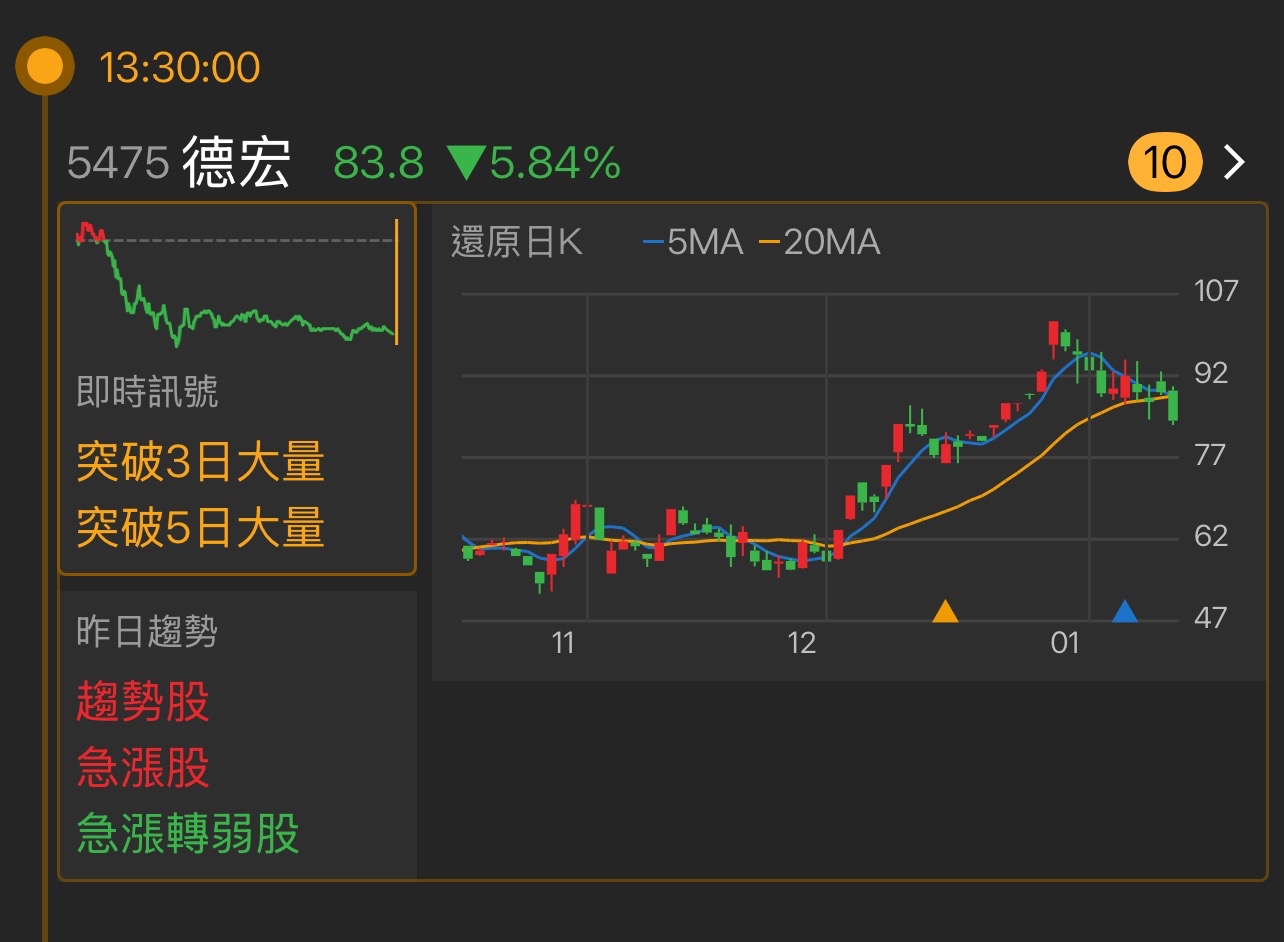1284x942 pixels.
Task: Toggle the 5MA legend line
Action: click(x=694, y=242)
